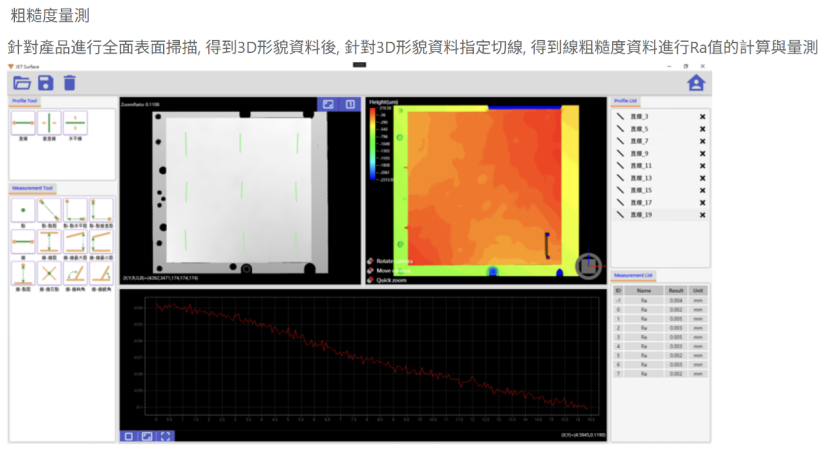Save using the floppy disk icon
830x452 pixels.
46,83
